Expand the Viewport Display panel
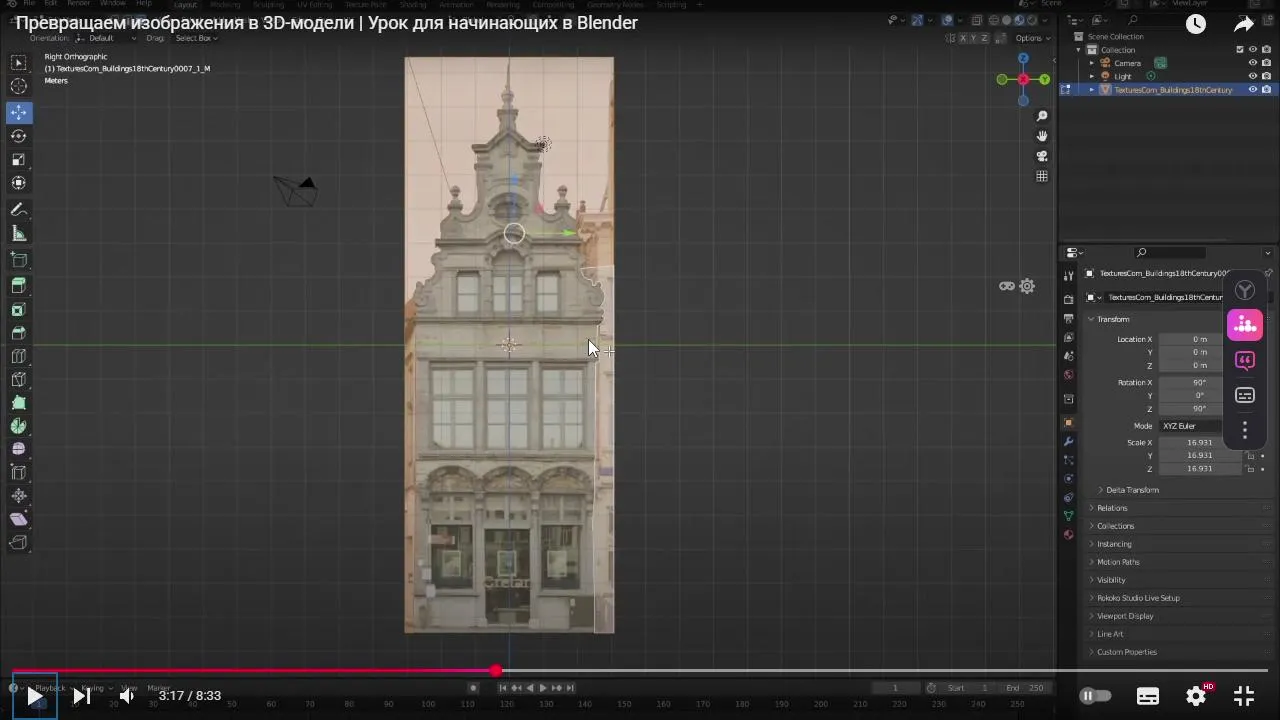This screenshot has height=720, width=1280. [x=1125, y=616]
